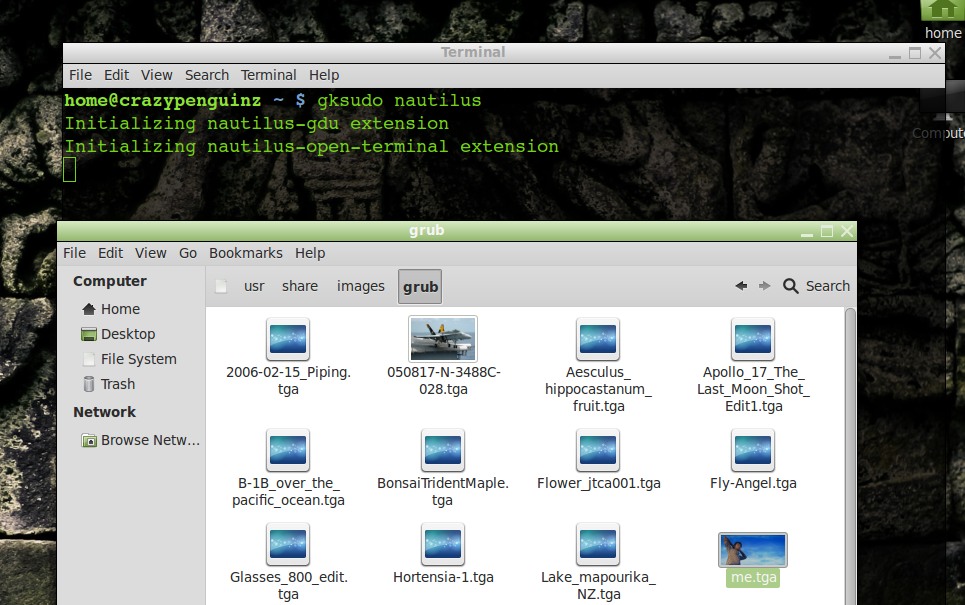Open the Trash from the sidebar
This screenshot has width=965, height=605.
[117, 383]
